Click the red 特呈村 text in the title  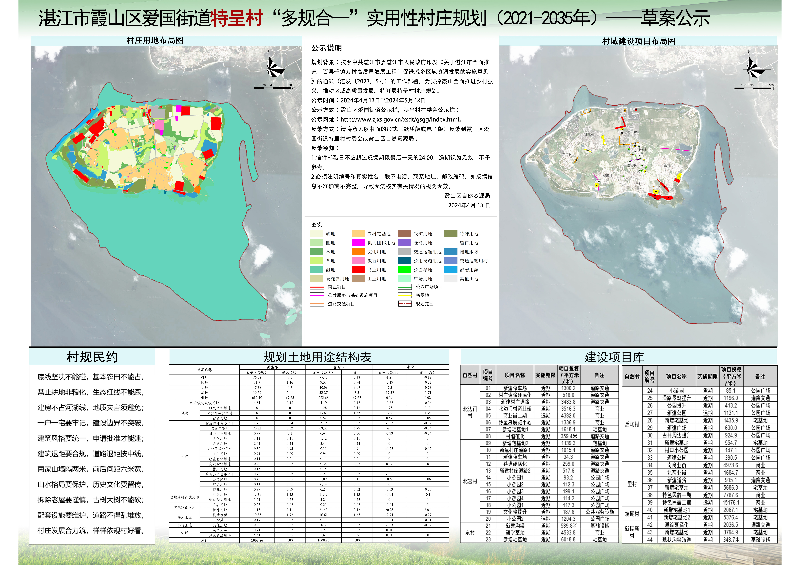(x=228, y=17)
